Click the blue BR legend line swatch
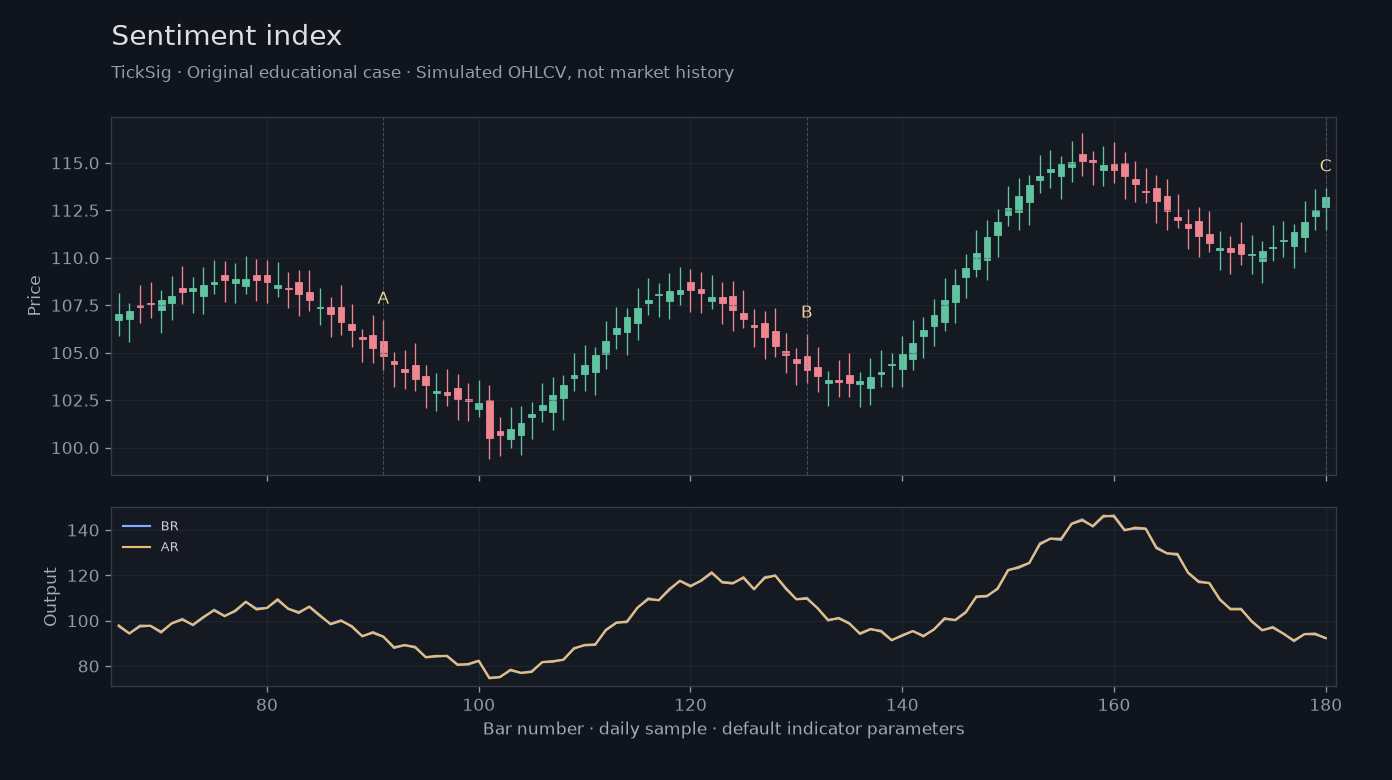 136,526
